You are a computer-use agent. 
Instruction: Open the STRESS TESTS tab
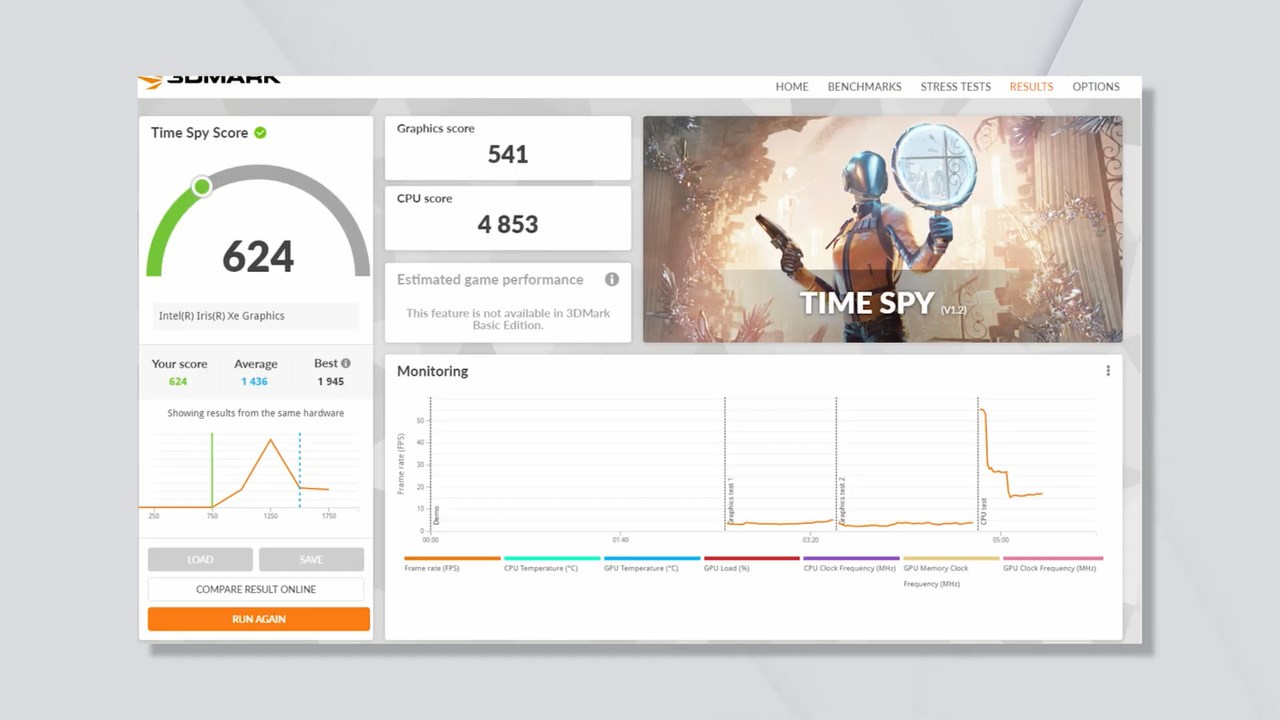coord(955,87)
